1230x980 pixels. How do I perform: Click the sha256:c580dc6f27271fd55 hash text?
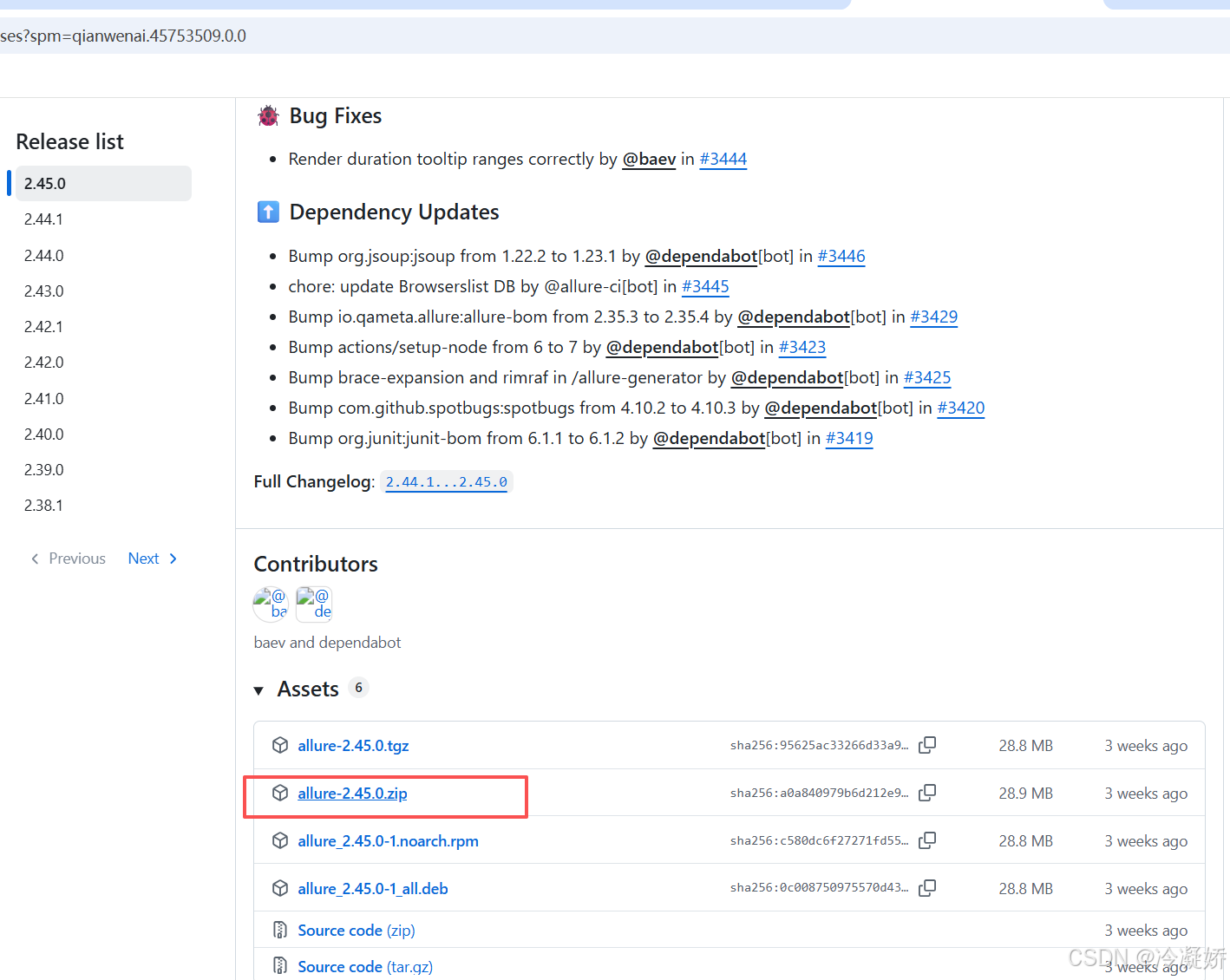820,840
